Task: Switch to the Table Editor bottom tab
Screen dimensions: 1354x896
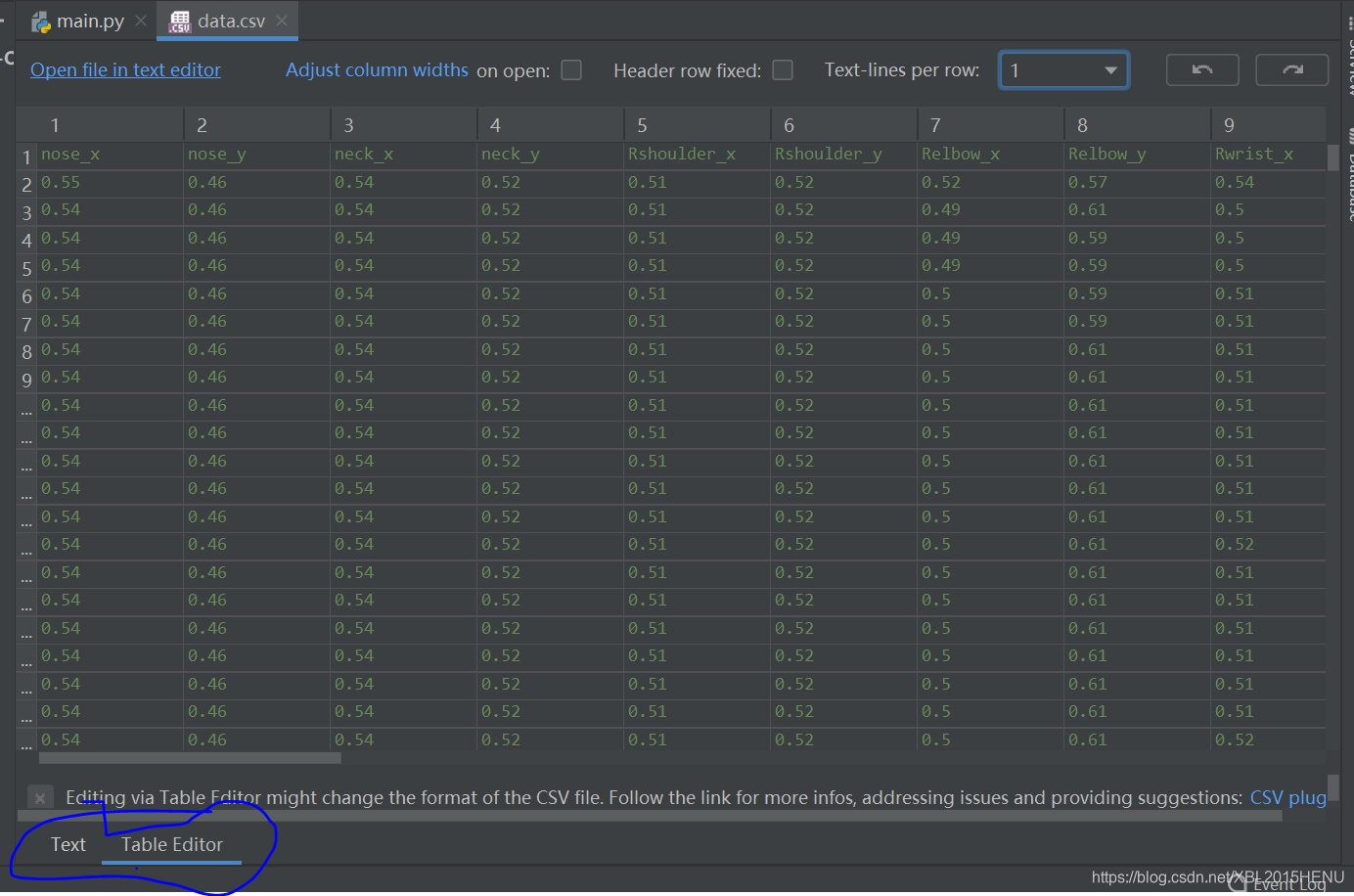Action: click(172, 845)
